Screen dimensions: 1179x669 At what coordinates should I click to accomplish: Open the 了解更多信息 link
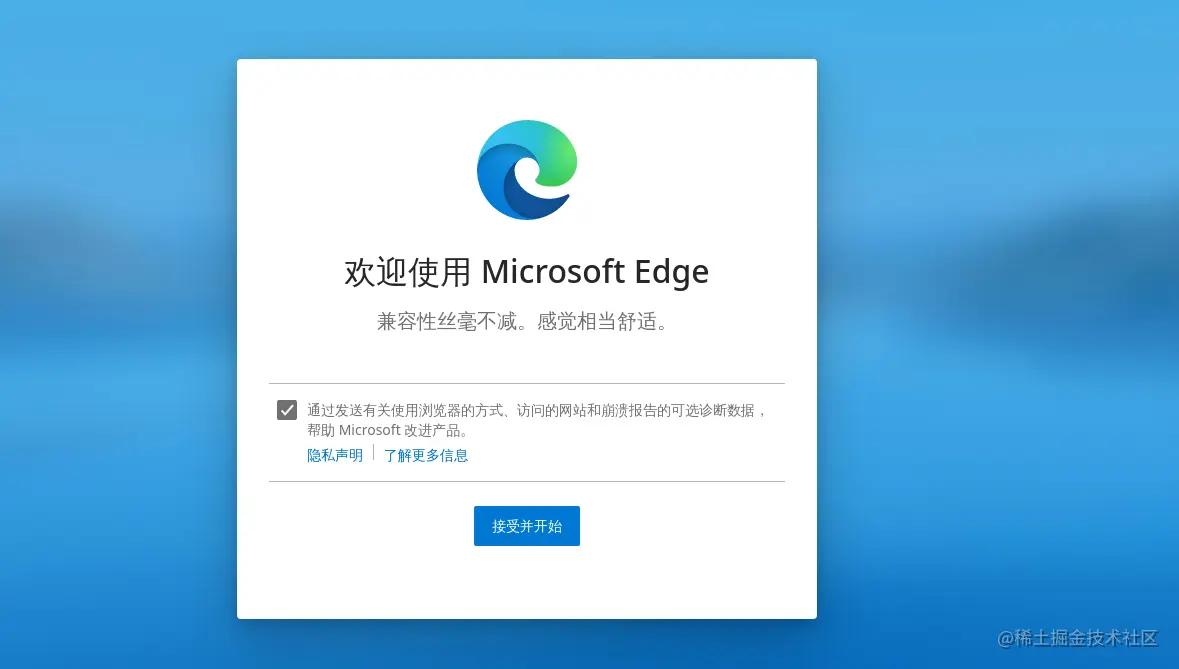point(426,455)
